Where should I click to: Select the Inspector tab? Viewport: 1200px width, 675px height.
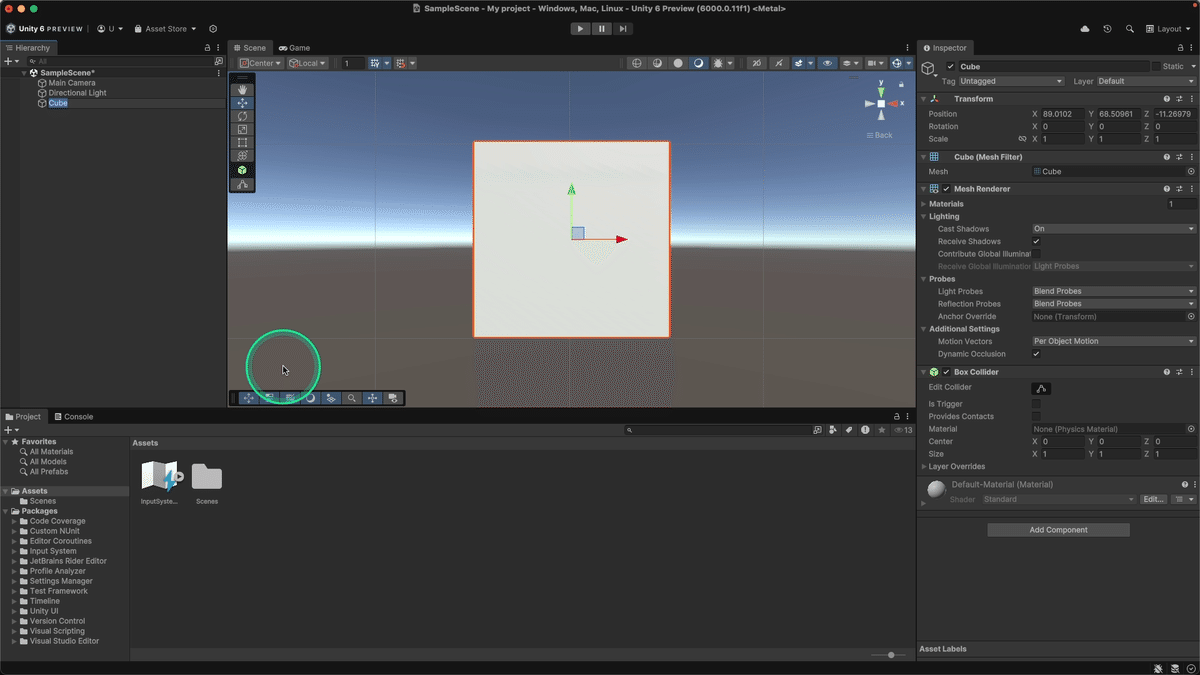pyautogui.click(x=944, y=48)
